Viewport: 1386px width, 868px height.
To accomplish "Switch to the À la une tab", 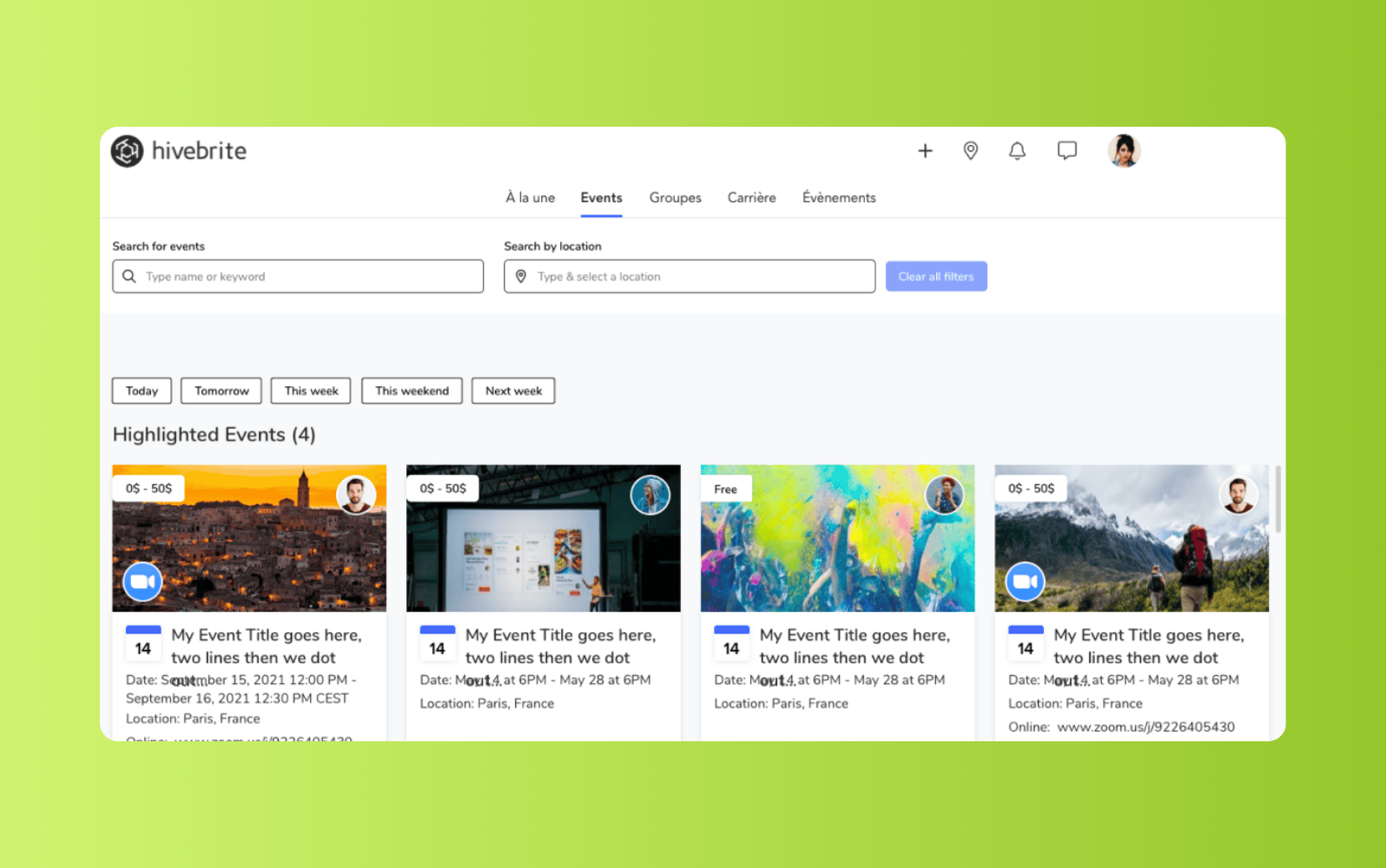I will click(530, 198).
